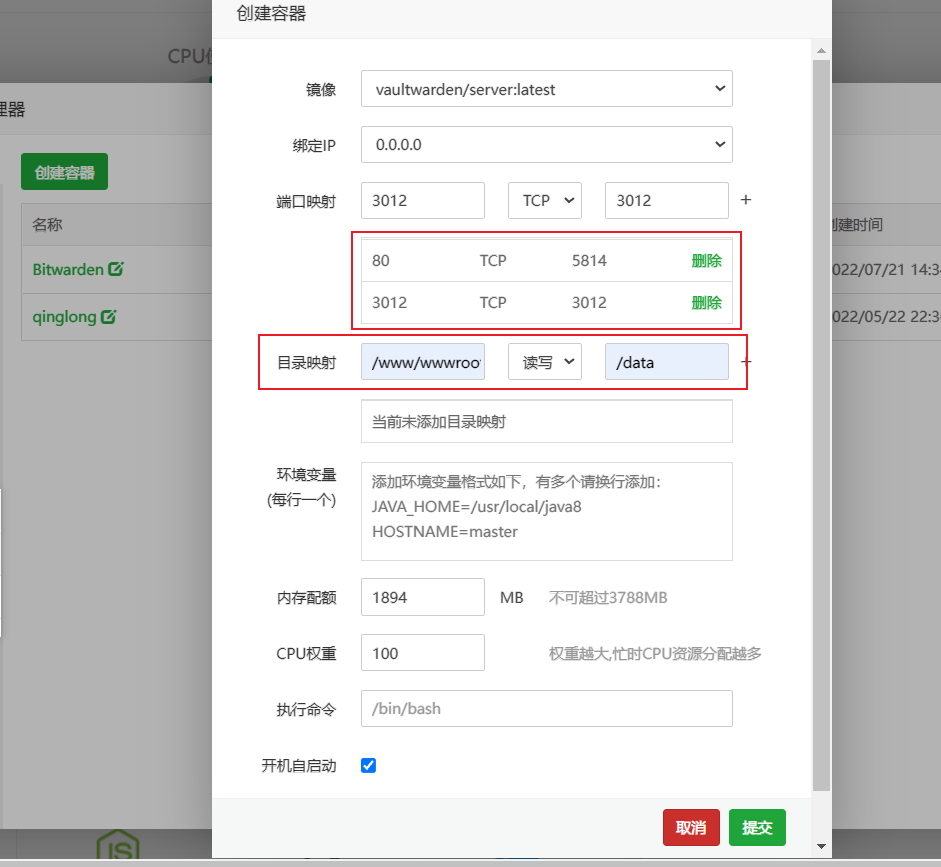Screen dimensions: 941x867
Task: Click the 名称 column header
Action: [x=47, y=224]
